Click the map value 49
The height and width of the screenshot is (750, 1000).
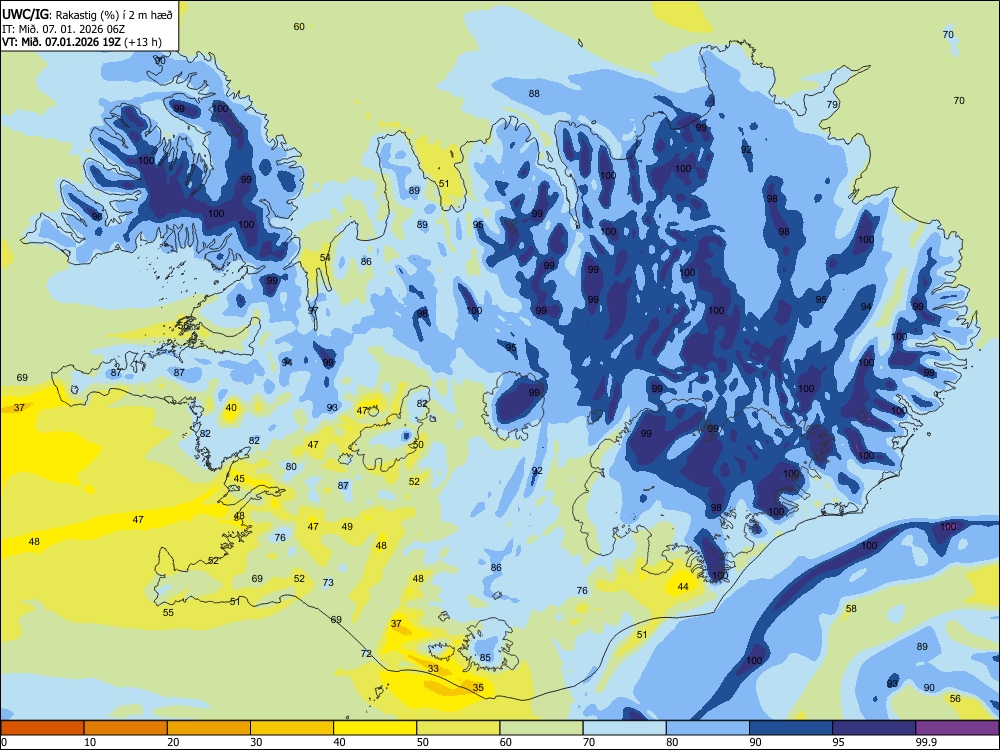tap(347, 526)
